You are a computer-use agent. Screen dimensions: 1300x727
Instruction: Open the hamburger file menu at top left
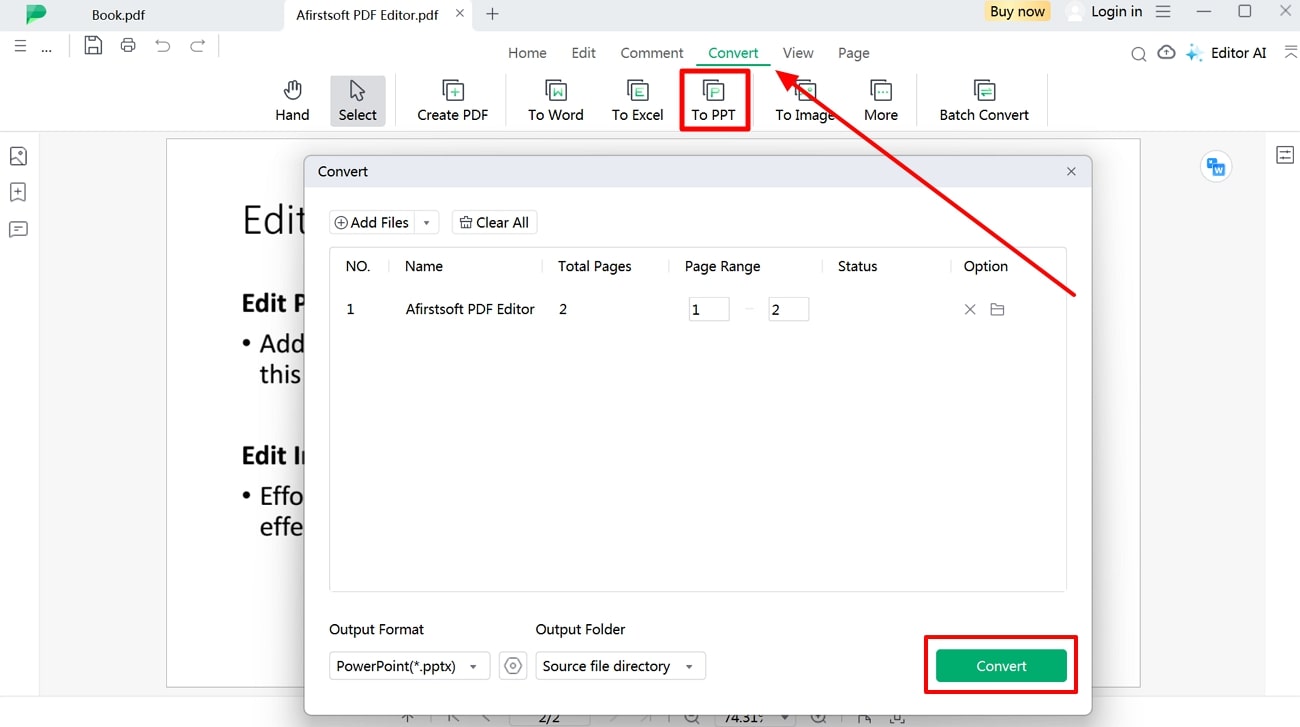[x=20, y=46]
